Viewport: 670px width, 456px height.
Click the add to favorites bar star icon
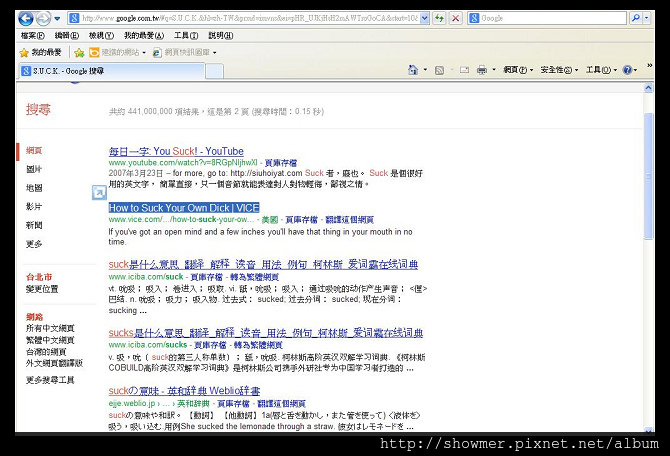79,53
